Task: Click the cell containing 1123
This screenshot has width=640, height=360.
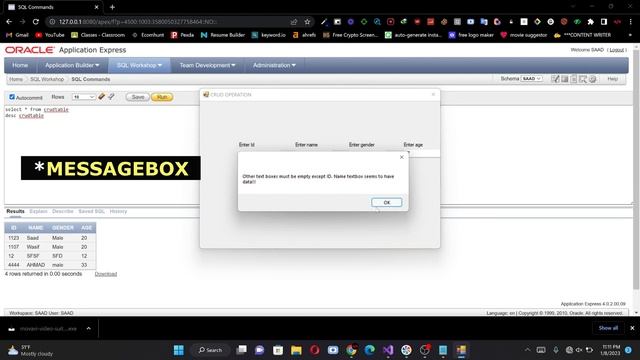Action: [13, 238]
